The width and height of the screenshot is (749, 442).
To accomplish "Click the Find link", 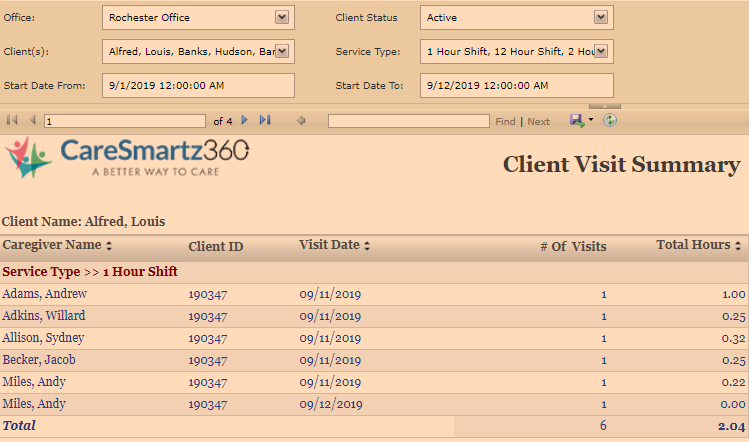I will coord(505,121).
